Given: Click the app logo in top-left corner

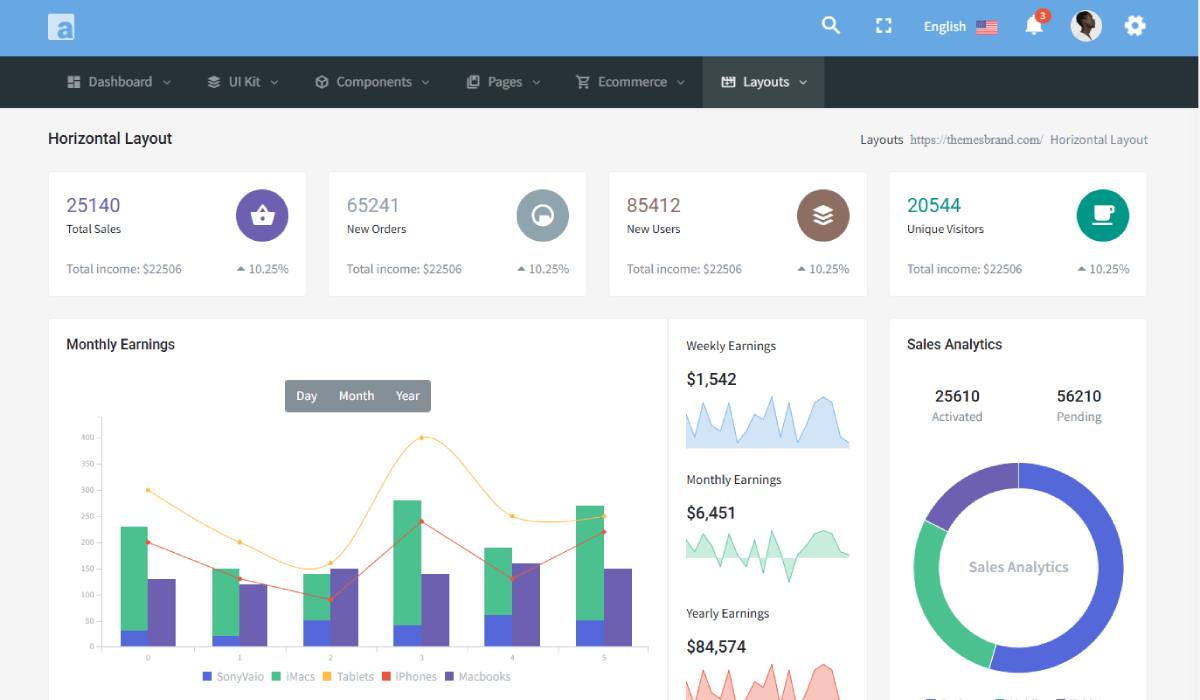Looking at the screenshot, I should (x=61, y=27).
